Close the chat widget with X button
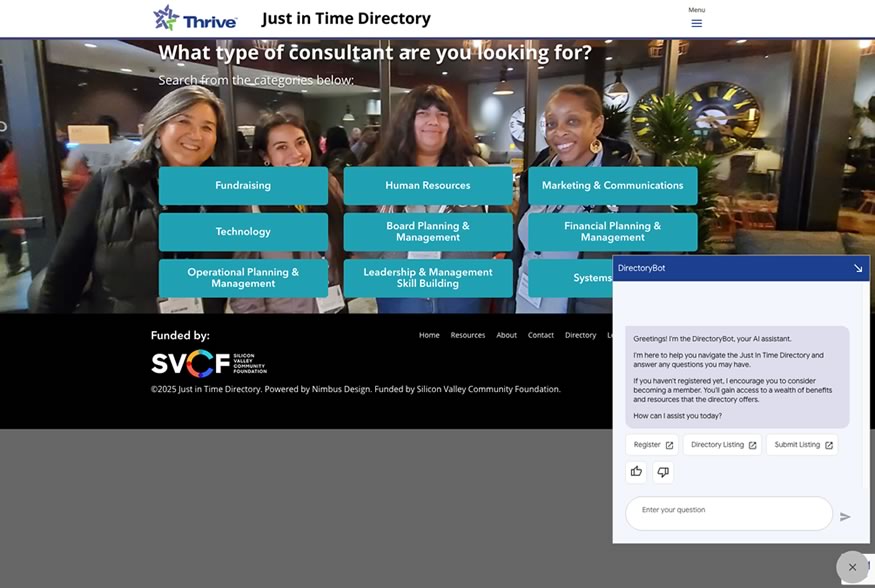This screenshot has height=588, width=875. (852, 567)
